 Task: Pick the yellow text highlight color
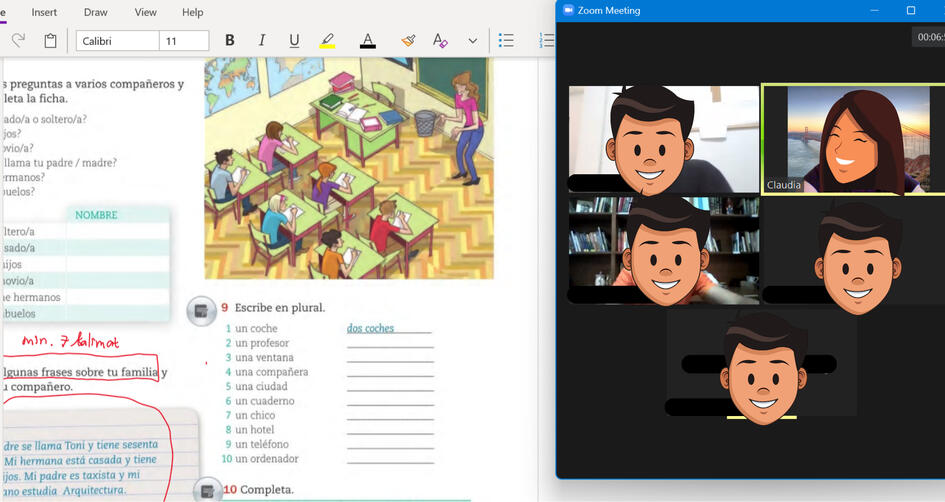click(x=327, y=41)
